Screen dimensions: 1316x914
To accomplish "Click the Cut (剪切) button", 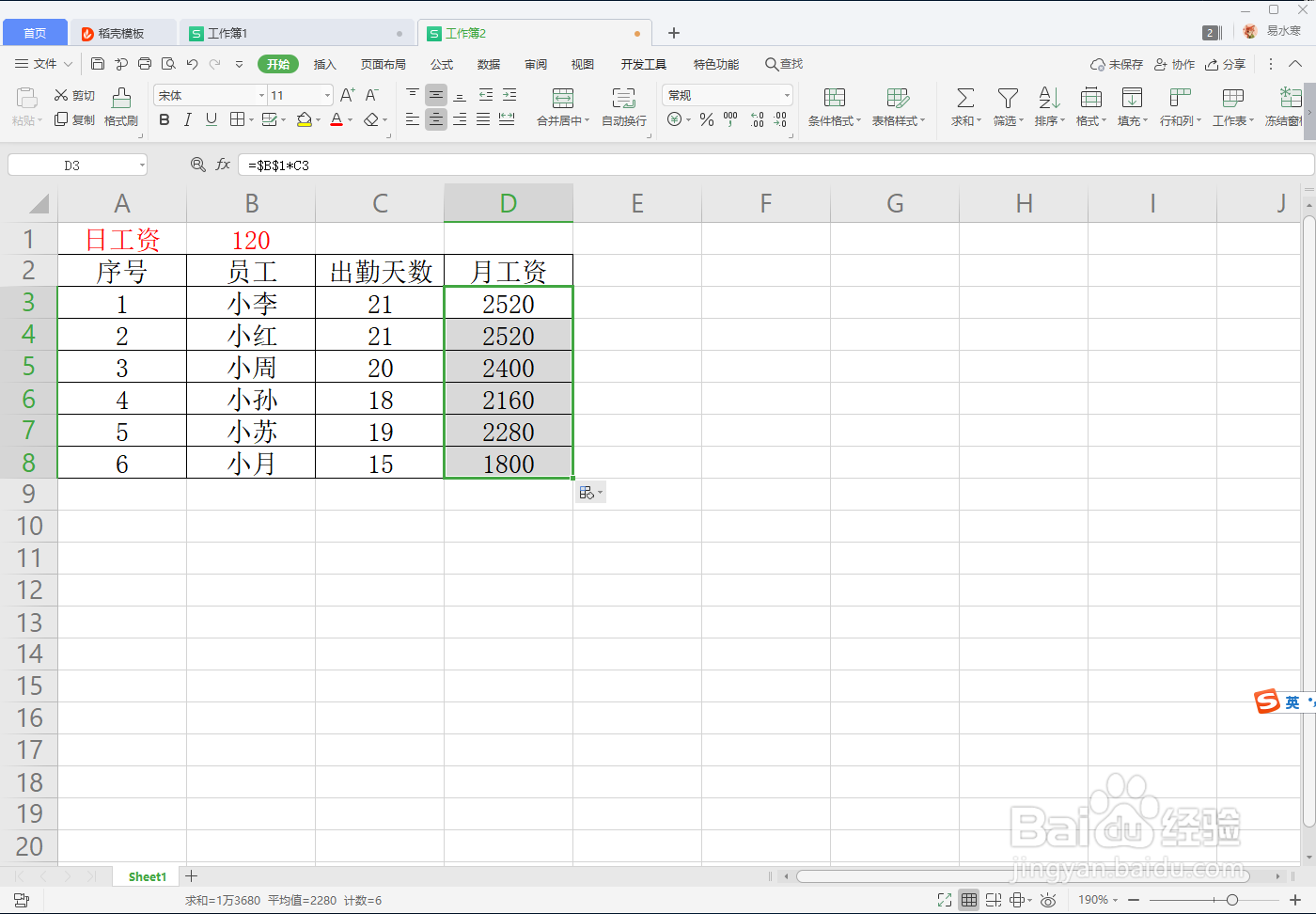I will coord(74,95).
